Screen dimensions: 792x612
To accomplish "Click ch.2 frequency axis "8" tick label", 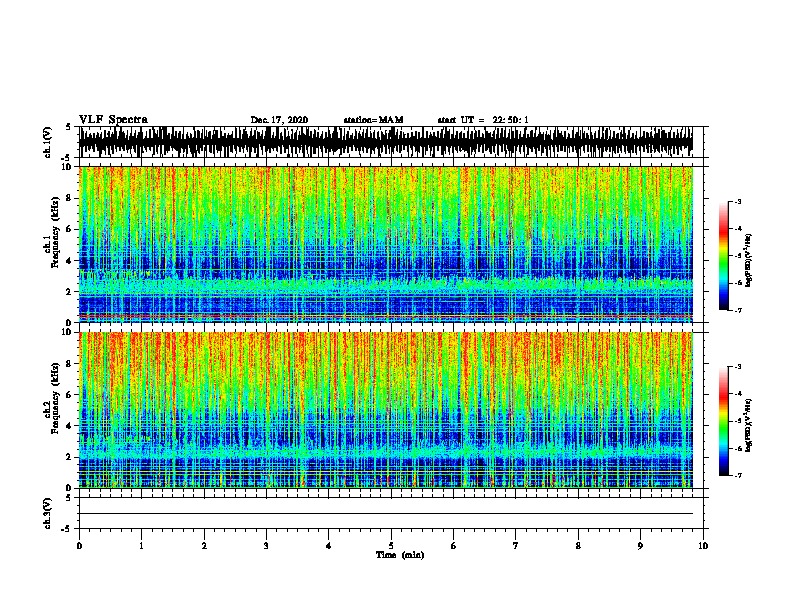I will pos(69,363).
